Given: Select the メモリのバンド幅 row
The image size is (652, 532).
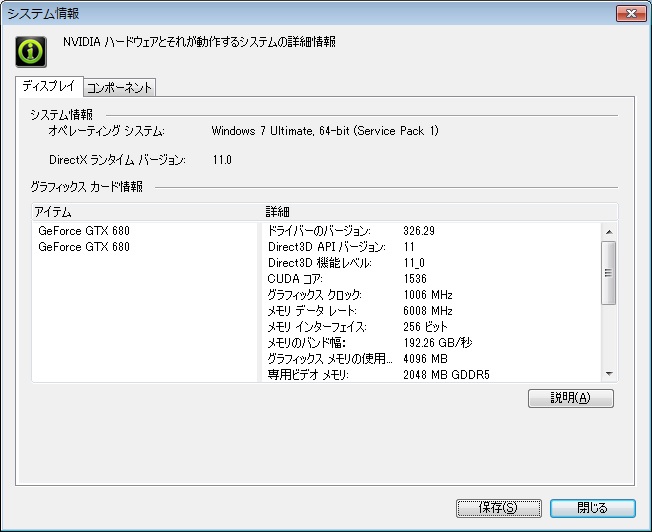Looking at the screenshot, I should (x=432, y=343).
